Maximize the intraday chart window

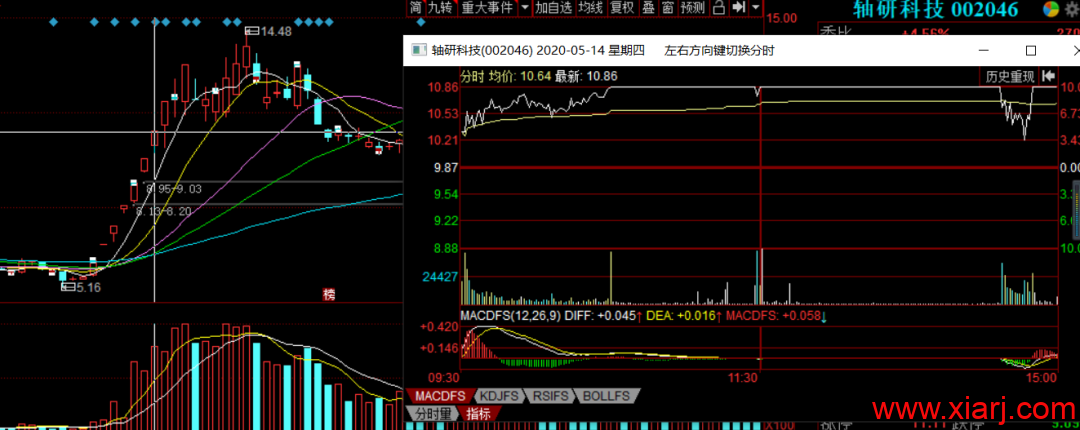click(x=1031, y=50)
